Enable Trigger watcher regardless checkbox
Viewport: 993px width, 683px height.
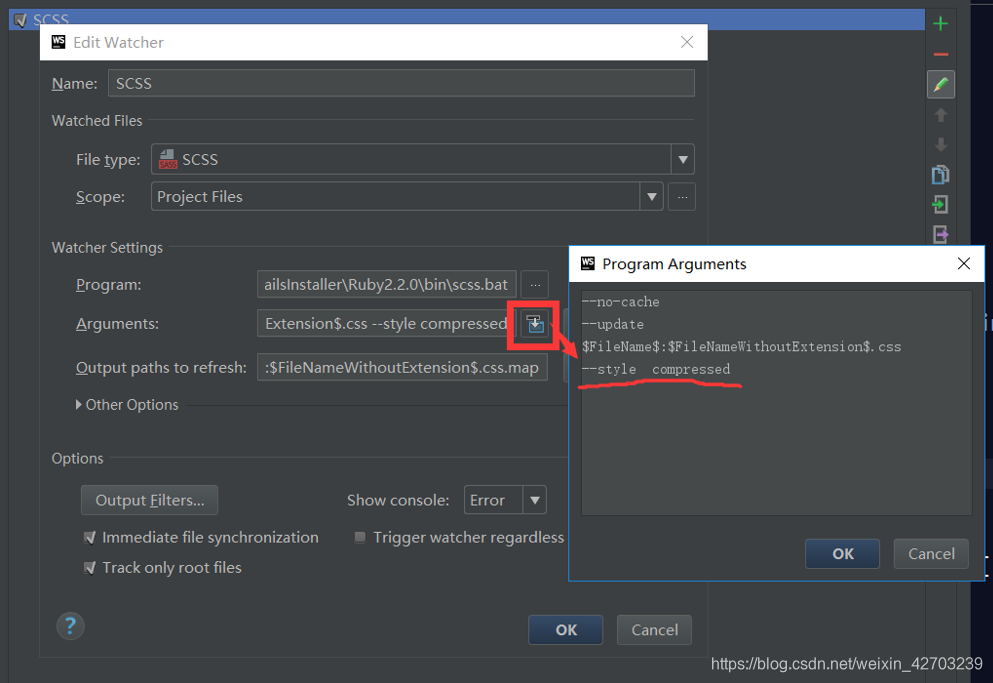point(360,537)
